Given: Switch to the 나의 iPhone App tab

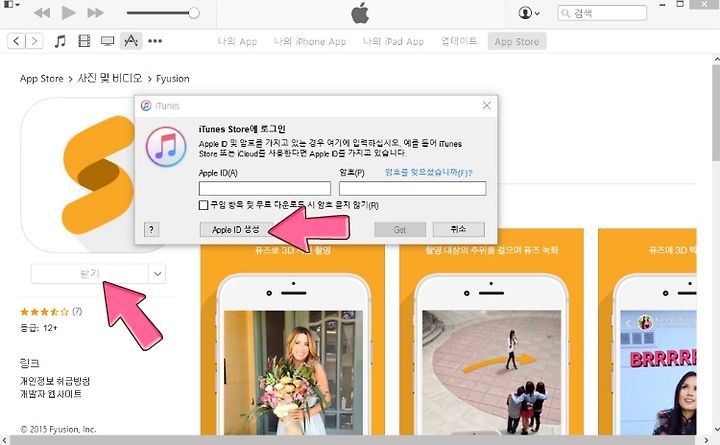Looking at the screenshot, I should point(310,41).
